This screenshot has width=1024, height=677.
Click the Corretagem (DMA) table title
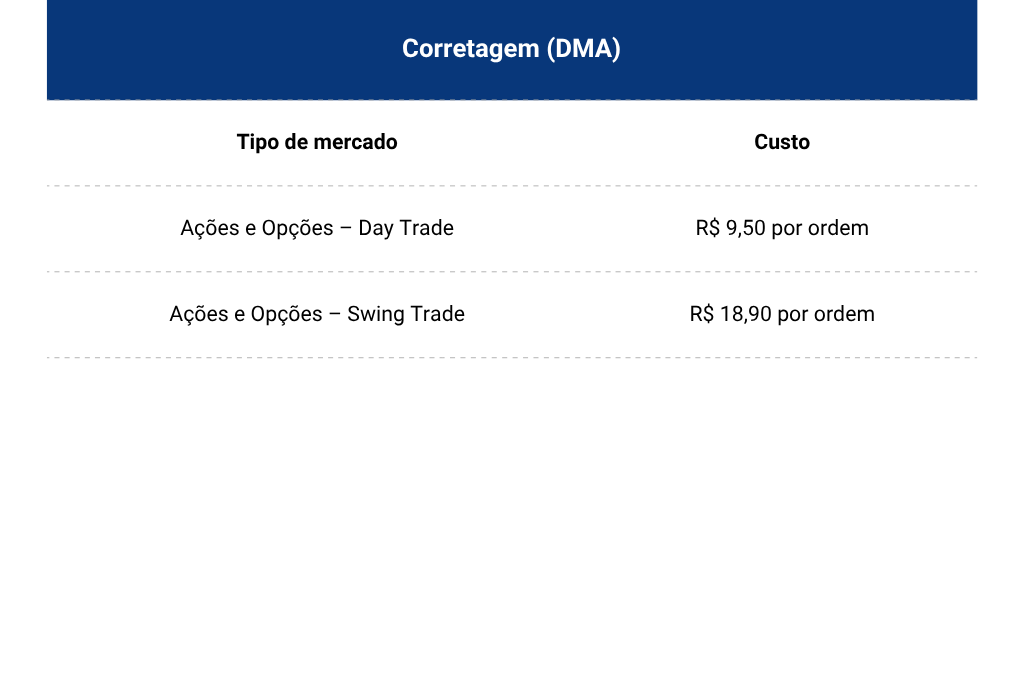click(x=511, y=49)
